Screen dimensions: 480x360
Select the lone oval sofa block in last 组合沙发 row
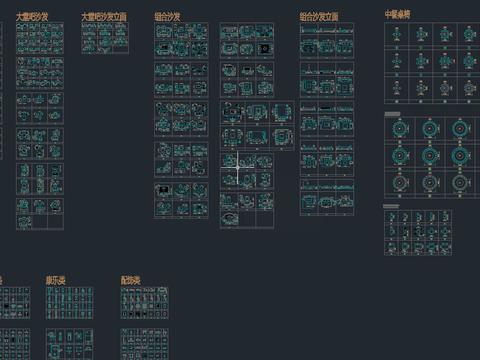point(229,219)
